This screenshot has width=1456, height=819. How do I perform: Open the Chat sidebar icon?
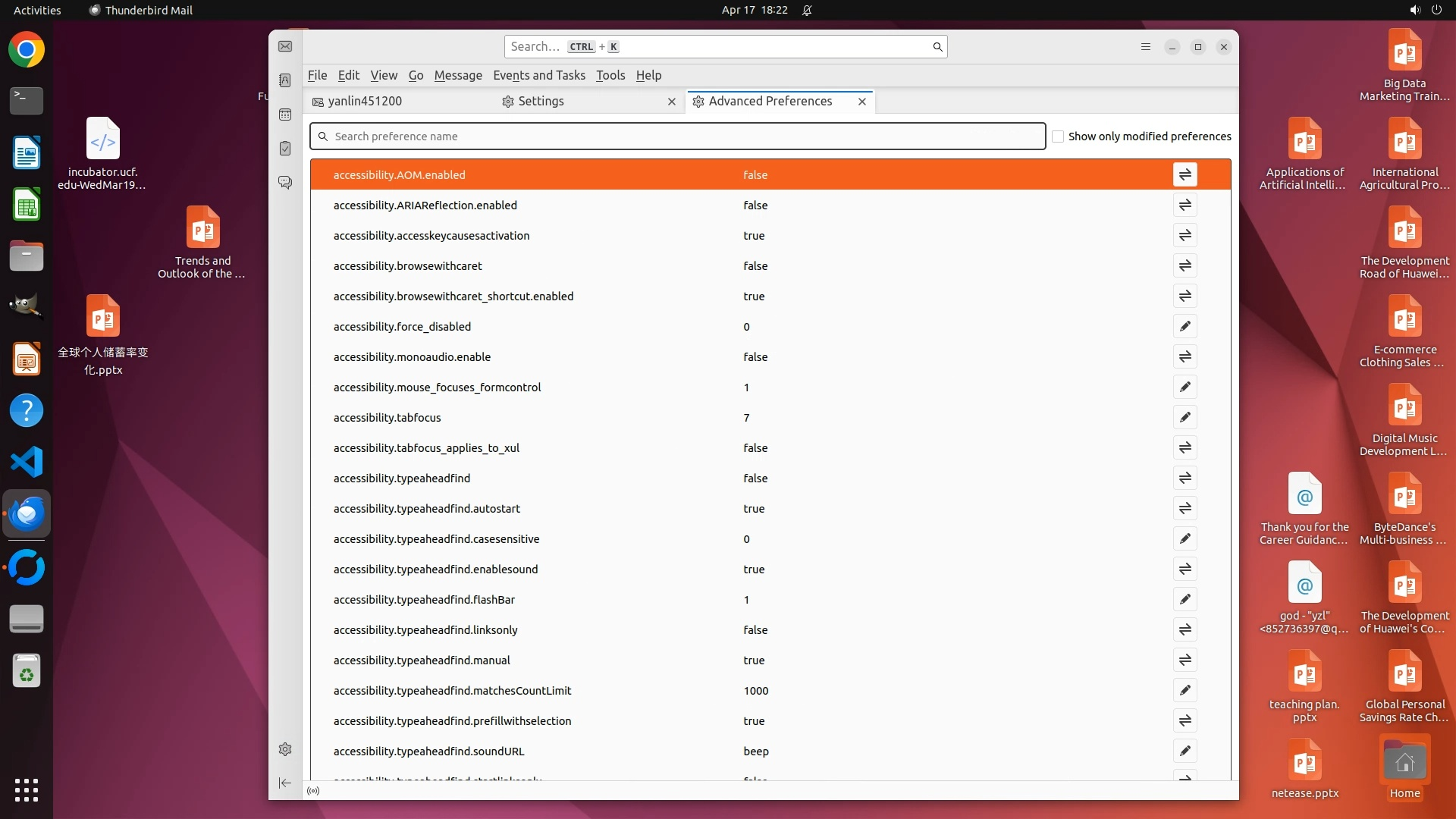click(285, 183)
